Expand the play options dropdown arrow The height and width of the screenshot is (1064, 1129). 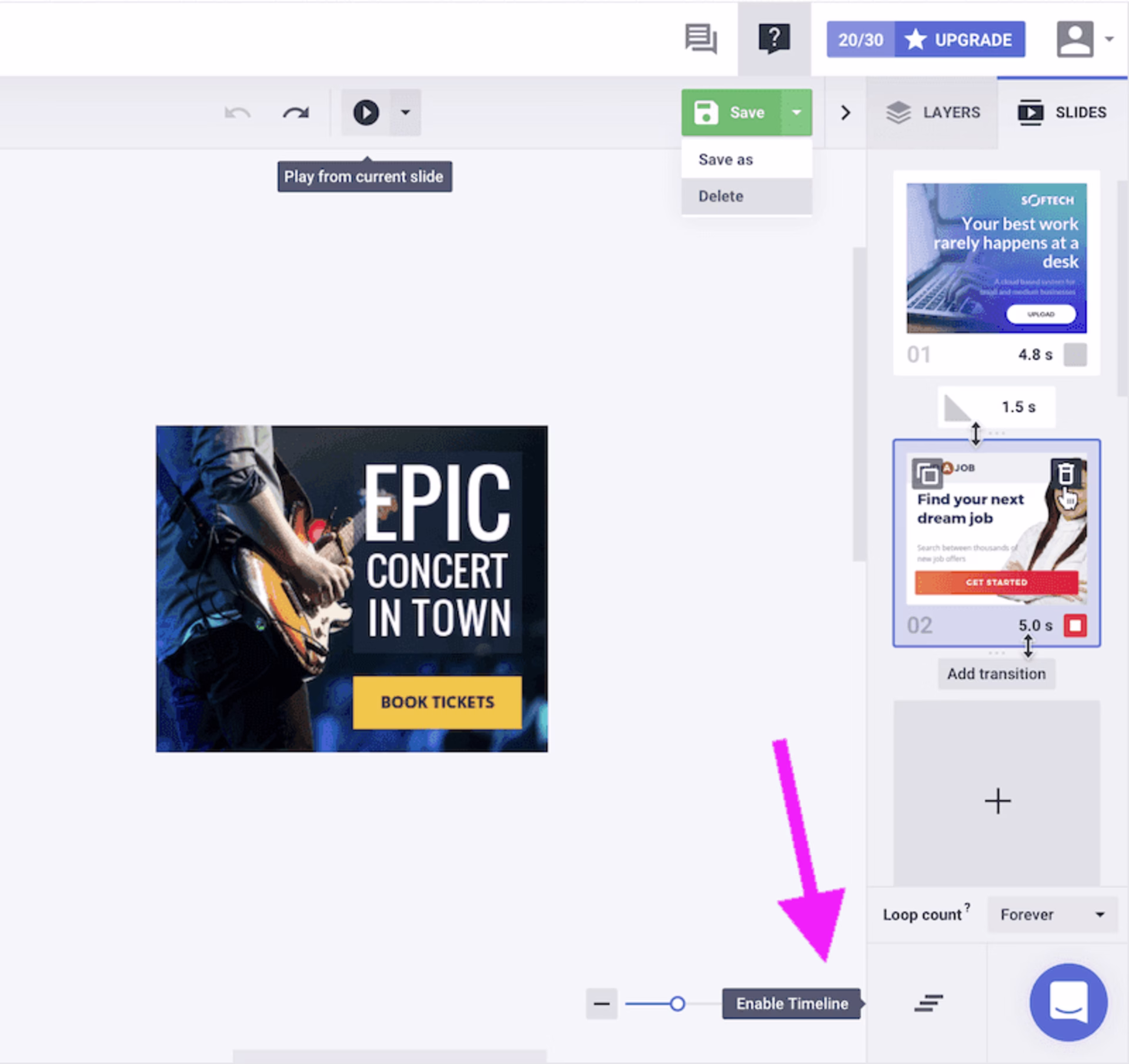click(405, 112)
